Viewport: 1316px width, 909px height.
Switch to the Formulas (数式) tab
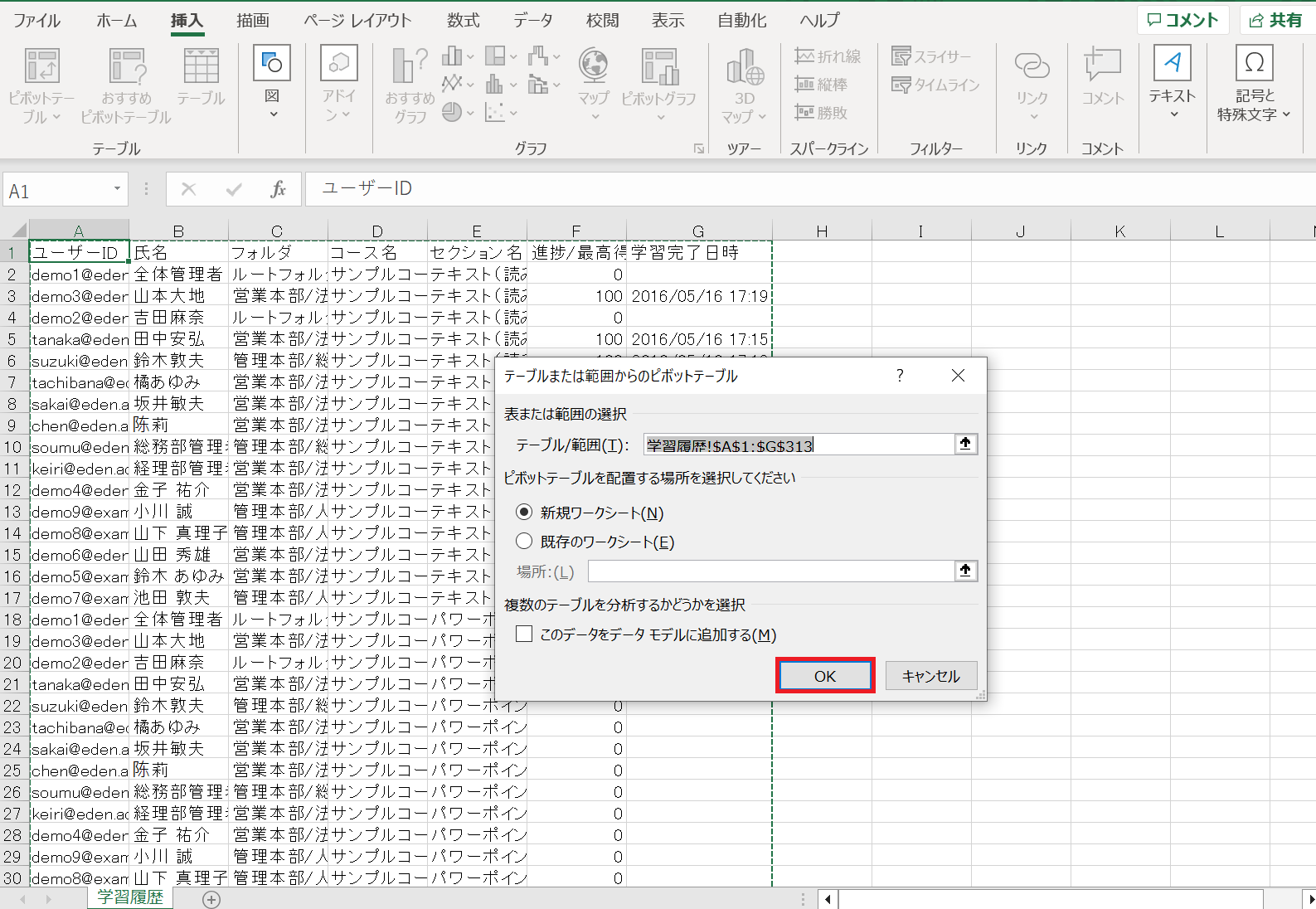[463, 20]
